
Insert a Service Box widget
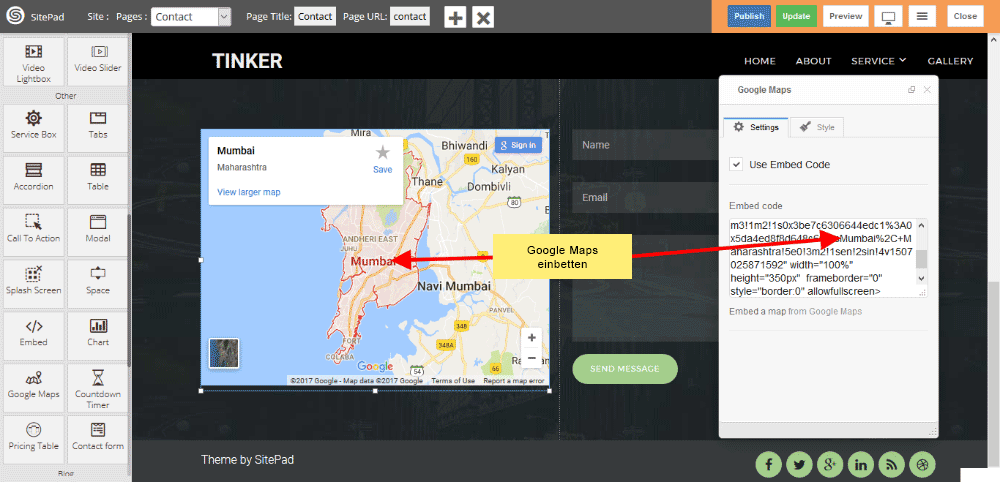tap(33, 128)
